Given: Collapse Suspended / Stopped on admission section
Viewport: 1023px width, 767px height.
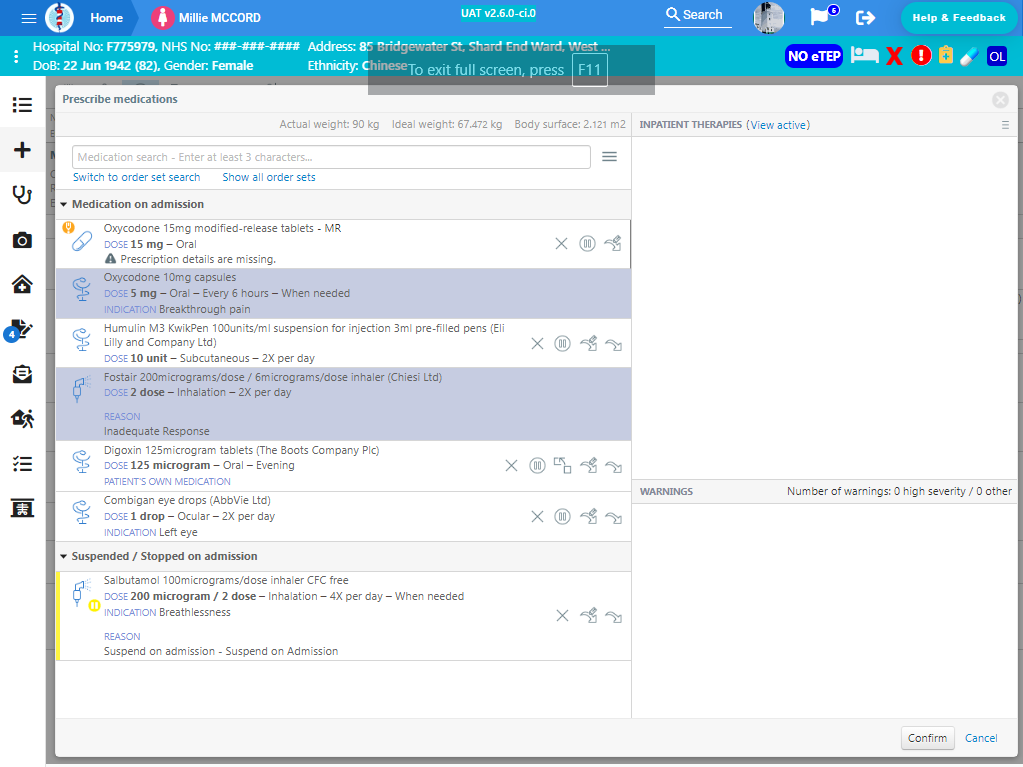Looking at the screenshot, I should [x=63, y=557].
